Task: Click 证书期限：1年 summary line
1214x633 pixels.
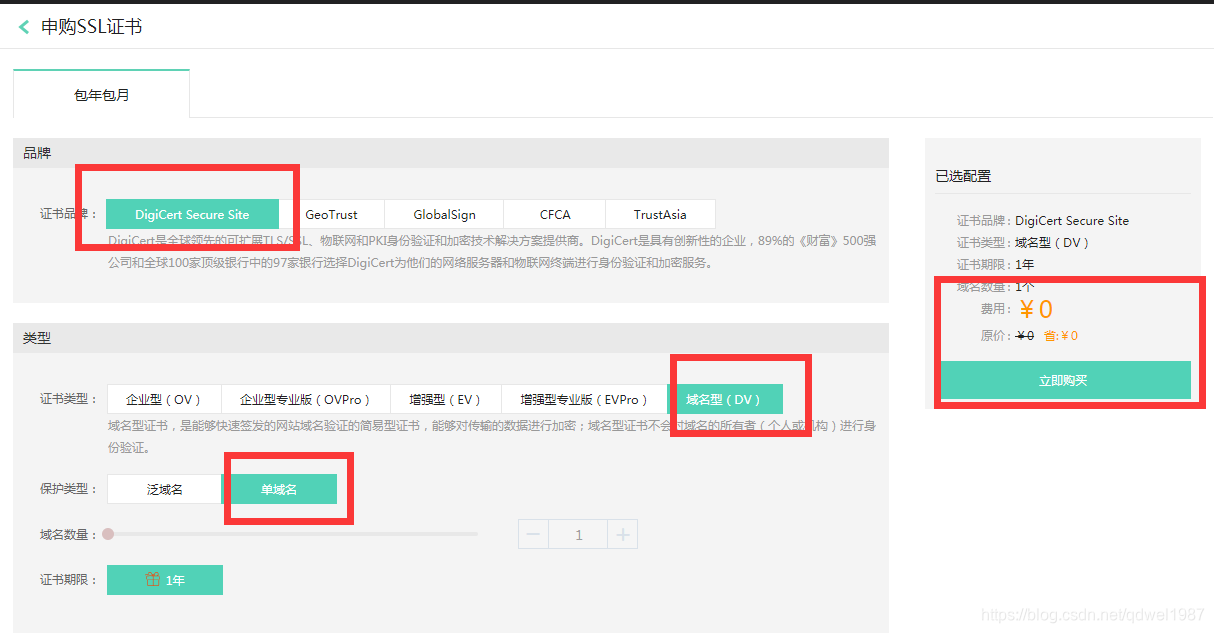Action: 996,265
